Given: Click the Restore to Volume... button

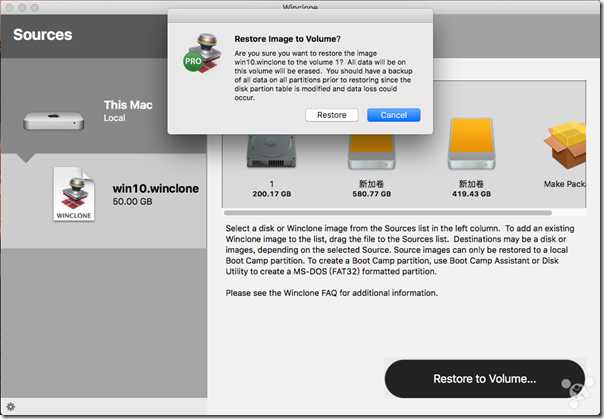Looking at the screenshot, I should (484, 379).
